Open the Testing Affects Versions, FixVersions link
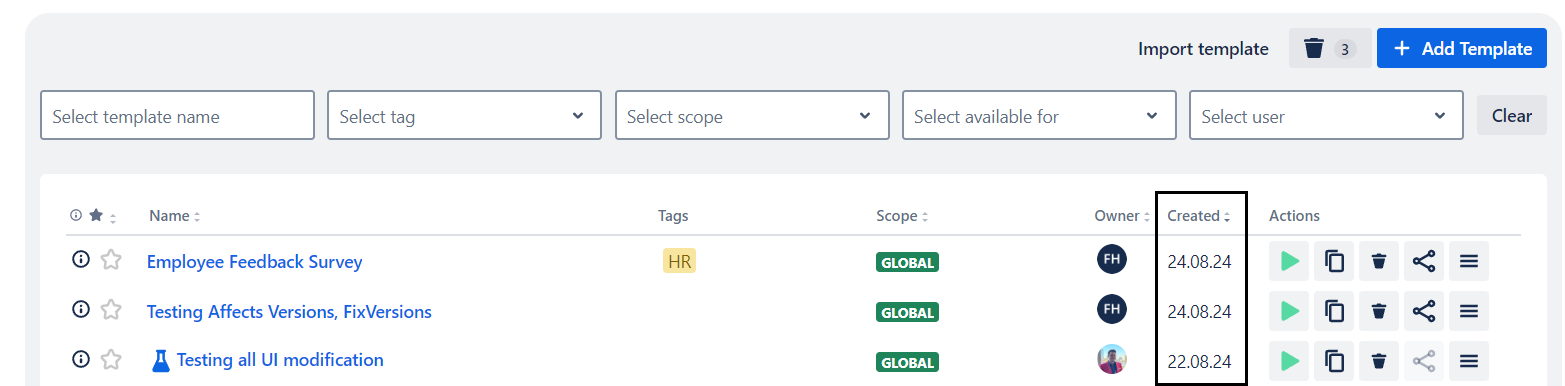The height and width of the screenshot is (386, 1565). [x=289, y=312]
